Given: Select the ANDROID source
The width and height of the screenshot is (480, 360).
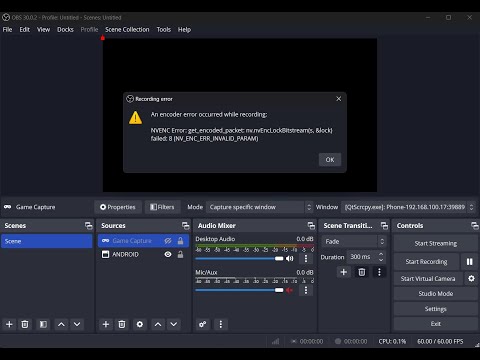Looking at the screenshot, I should [x=143, y=254].
